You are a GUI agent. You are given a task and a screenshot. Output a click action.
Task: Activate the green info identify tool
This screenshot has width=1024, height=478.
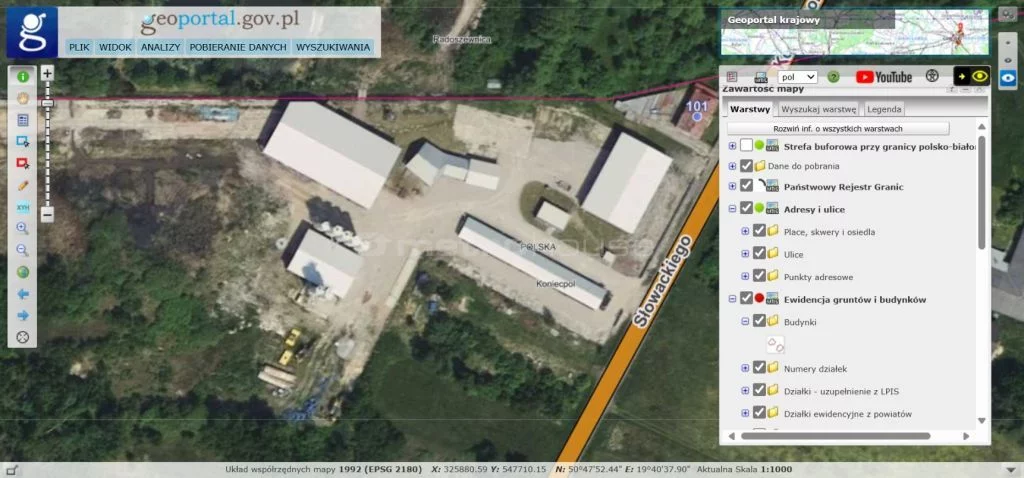pos(23,77)
